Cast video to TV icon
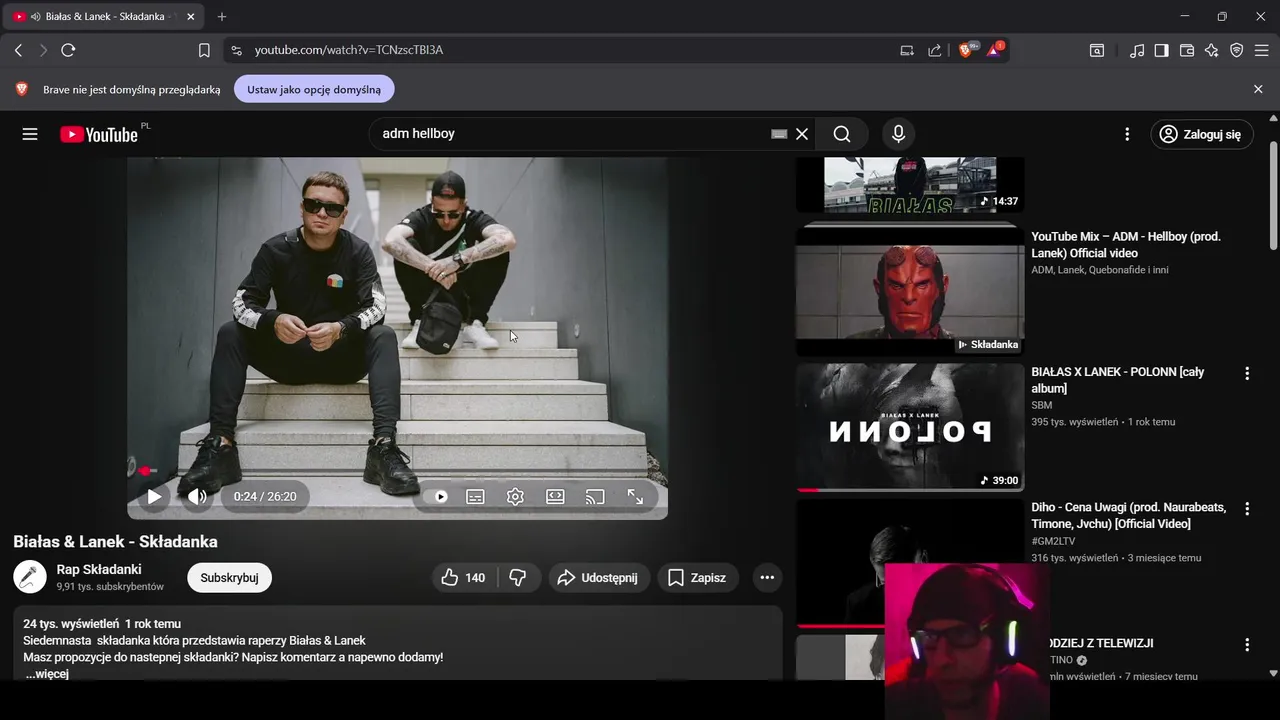This screenshot has height=720, width=1280. [x=595, y=496]
